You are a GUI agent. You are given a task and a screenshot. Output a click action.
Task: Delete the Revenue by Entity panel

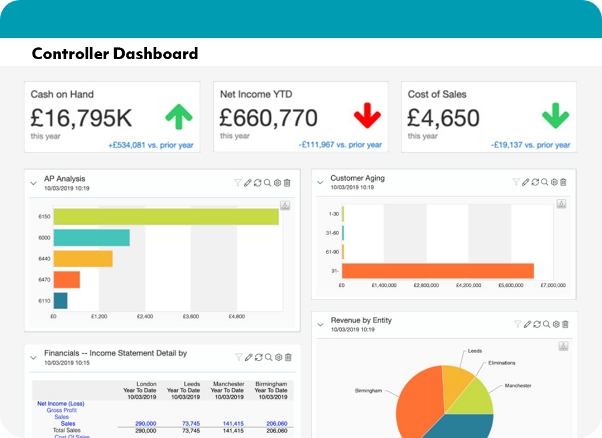pos(564,324)
